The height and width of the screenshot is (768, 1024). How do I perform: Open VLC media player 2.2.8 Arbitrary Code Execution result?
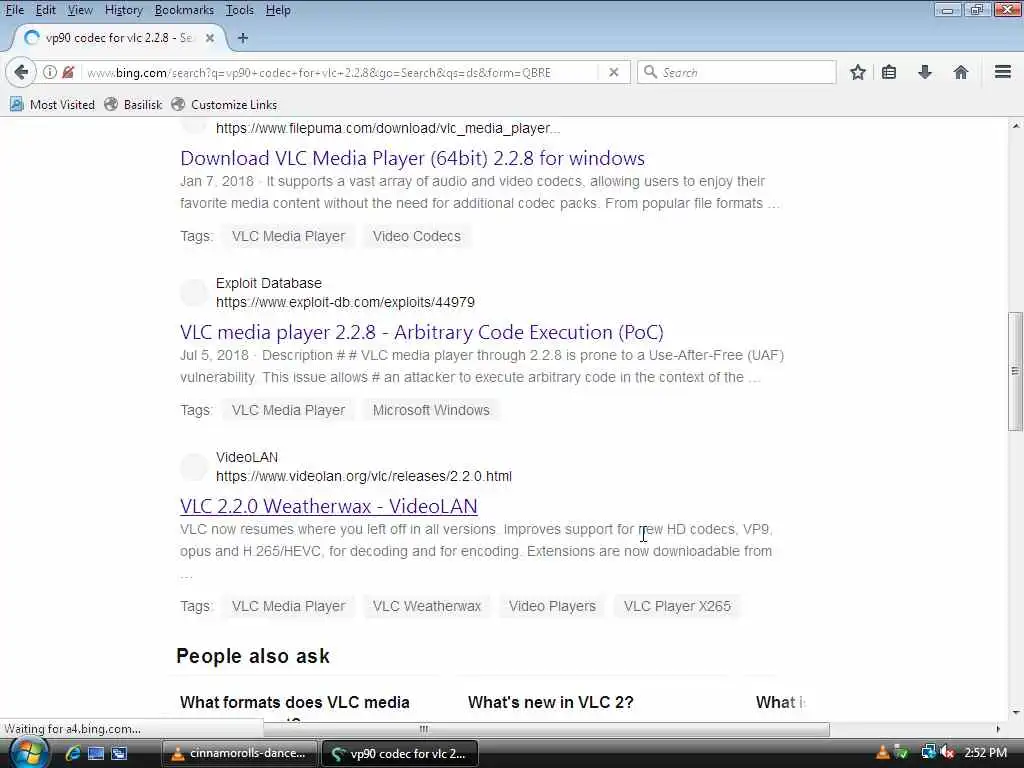422,332
